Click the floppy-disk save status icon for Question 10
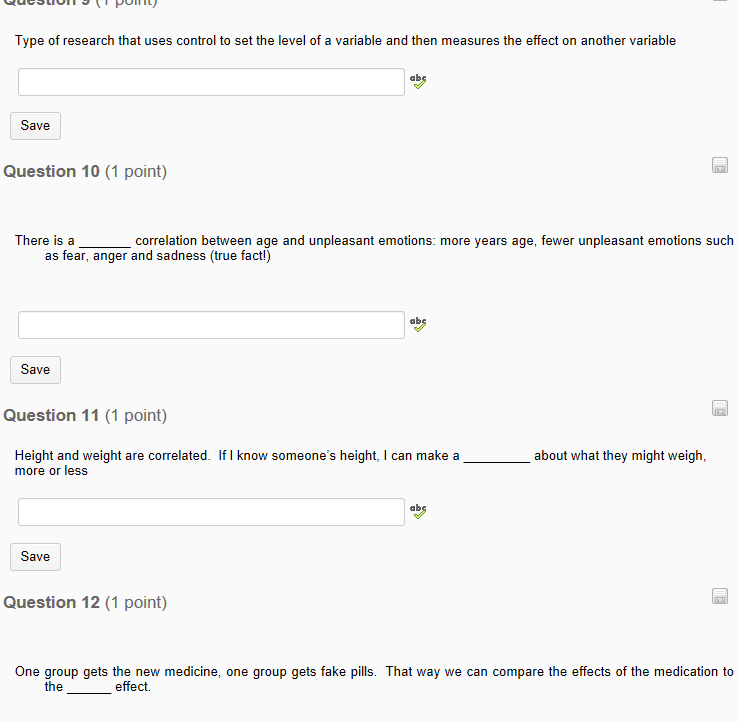The height and width of the screenshot is (722, 738). (720, 165)
